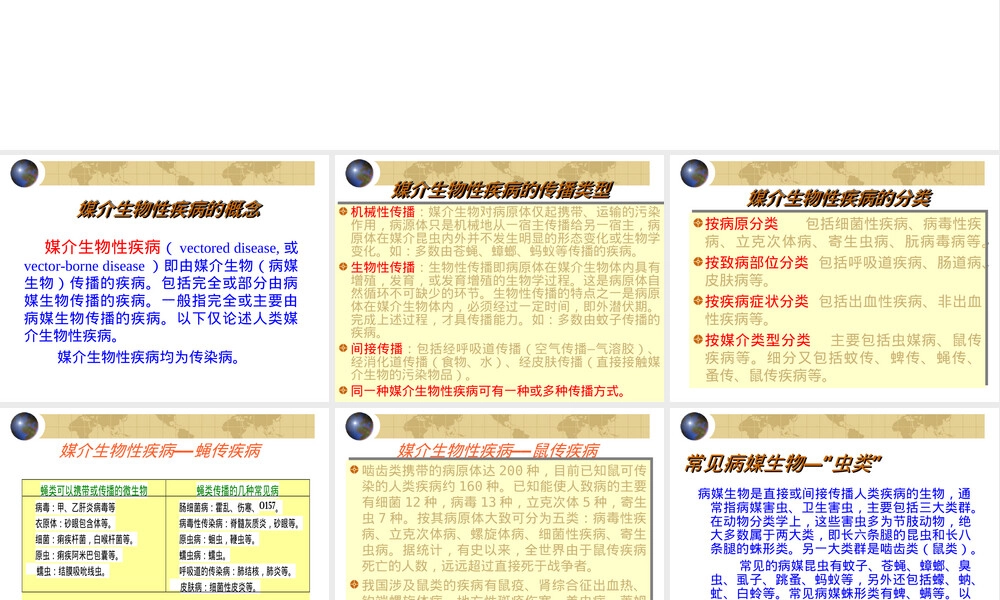1000x600 pixels.
Task: Click the orange bullet beside 我国涉及鼠类的疾病
Action: pos(354,584)
